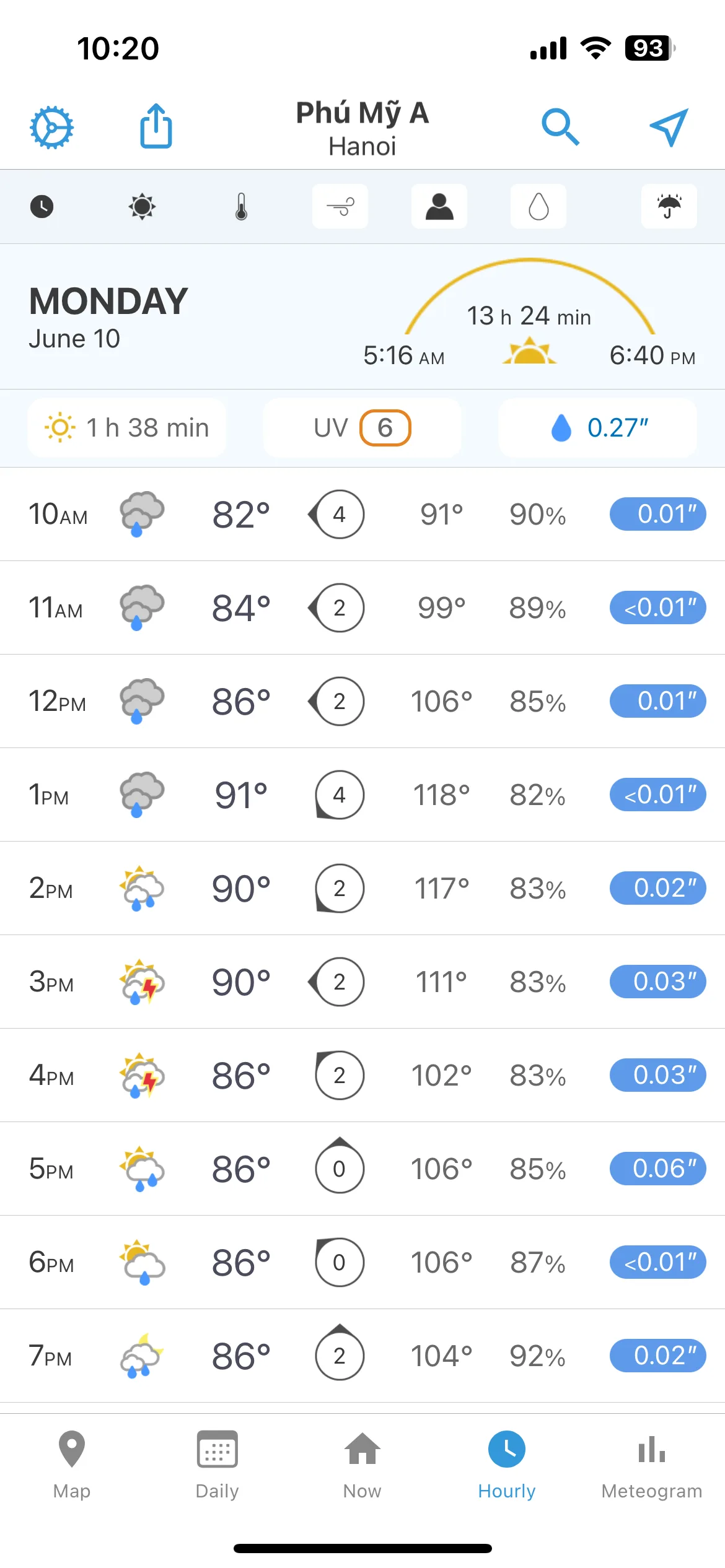Select the 3PM thunderstorm hourly row
Screen dimensions: 725x1568
click(x=362, y=982)
